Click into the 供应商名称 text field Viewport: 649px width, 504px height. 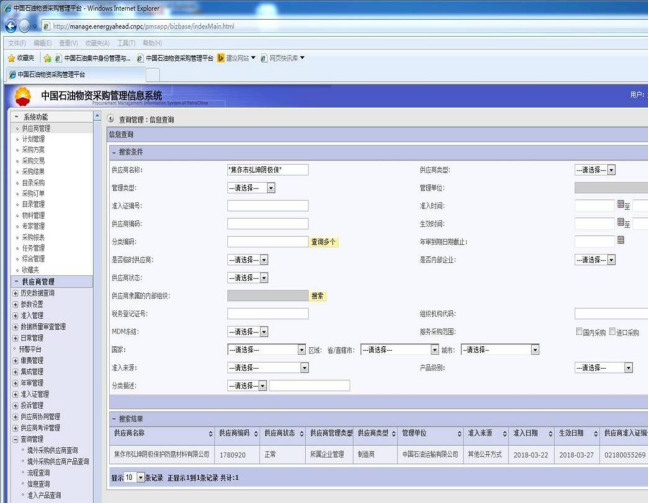[x=267, y=169]
